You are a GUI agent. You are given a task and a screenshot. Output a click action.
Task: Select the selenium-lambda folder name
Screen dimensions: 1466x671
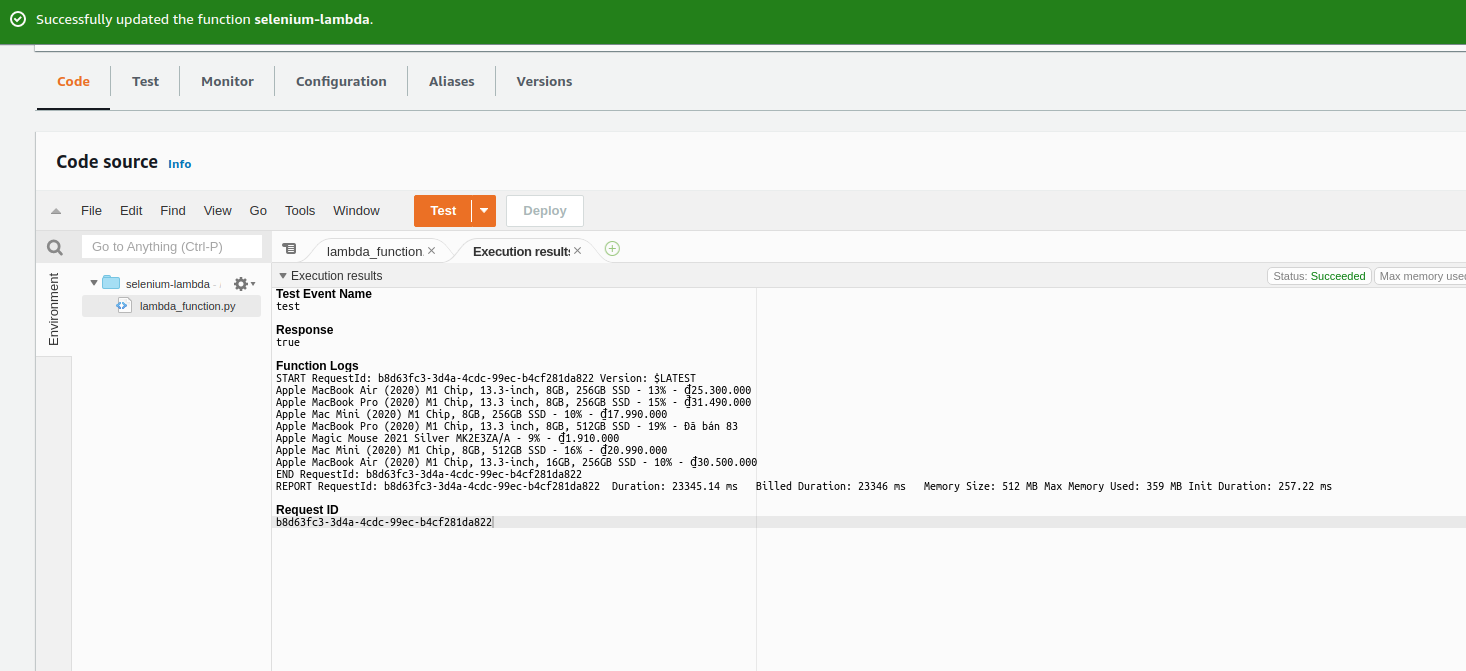(x=168, y=284)
